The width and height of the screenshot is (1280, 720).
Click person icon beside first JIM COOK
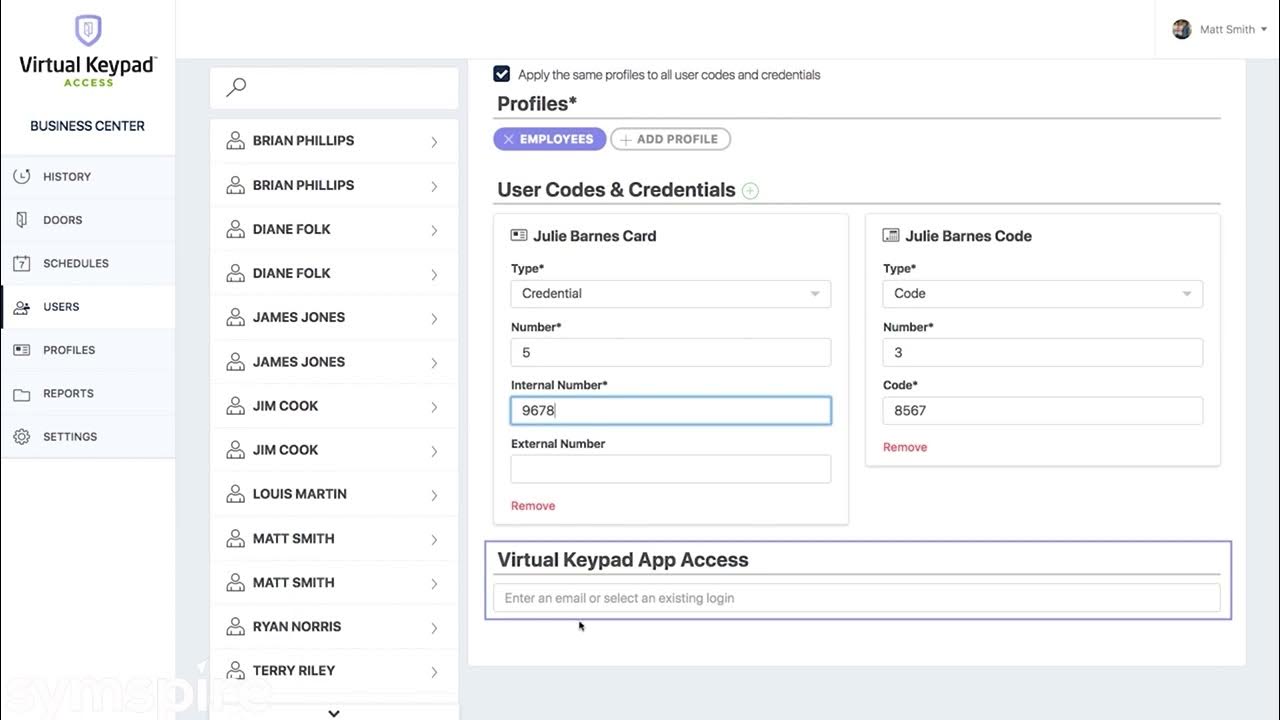click(x=235, y=406)
